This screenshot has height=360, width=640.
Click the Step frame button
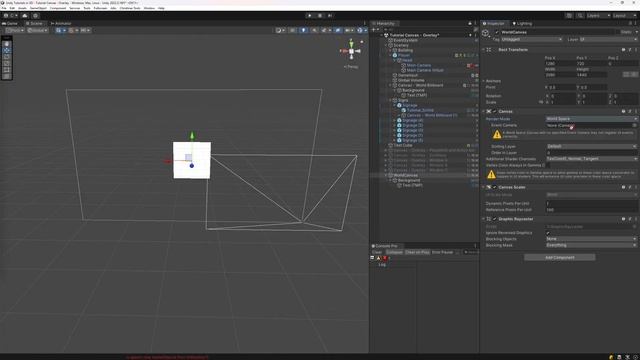[330, 16]
